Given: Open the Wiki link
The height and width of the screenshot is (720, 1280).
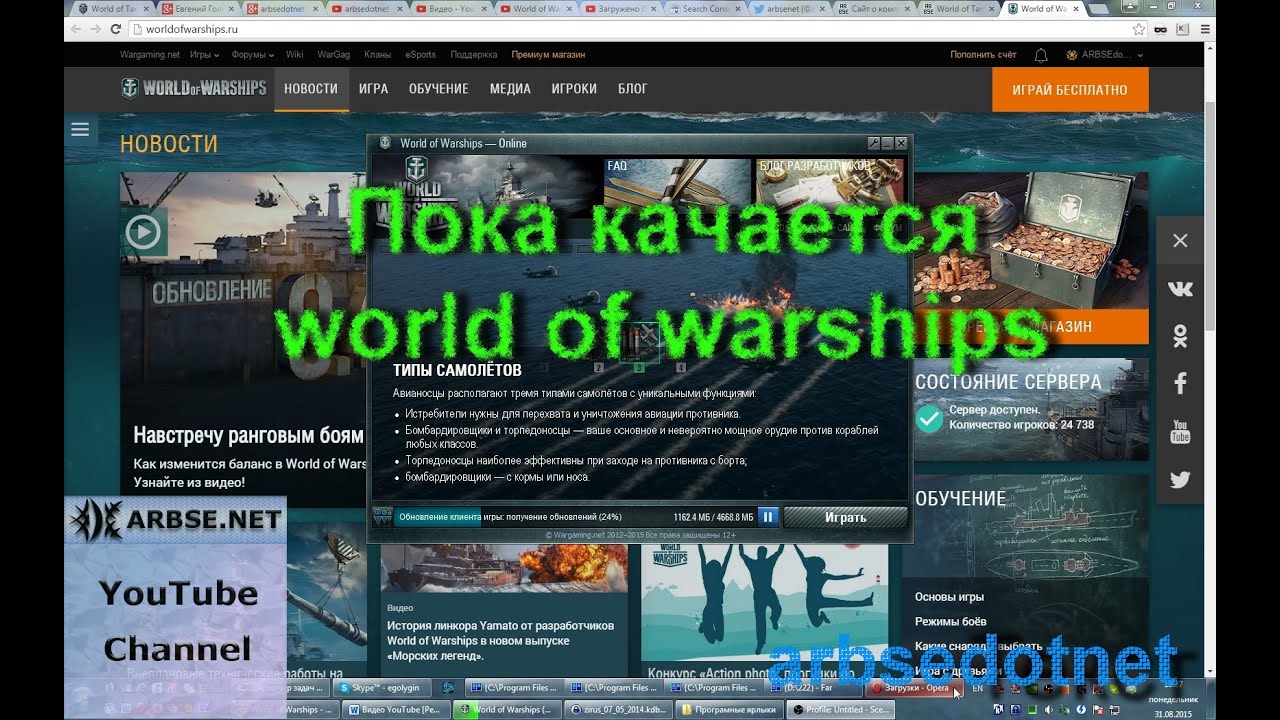Looking at the screenshot, I should coord(294,55).
